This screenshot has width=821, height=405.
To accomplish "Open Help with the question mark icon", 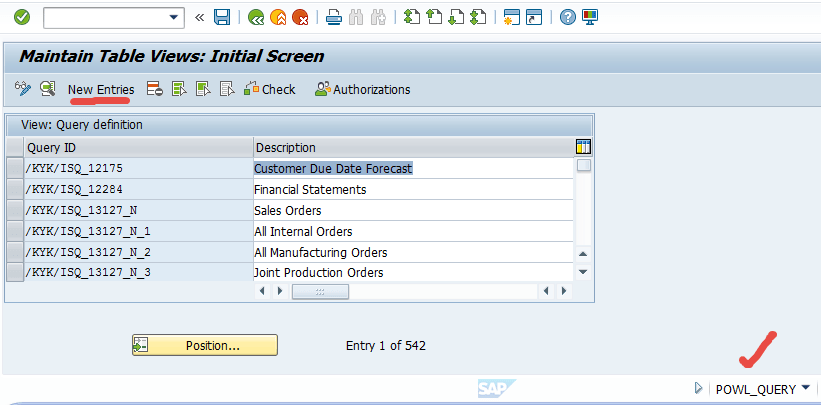I will [x=567, y=17].
